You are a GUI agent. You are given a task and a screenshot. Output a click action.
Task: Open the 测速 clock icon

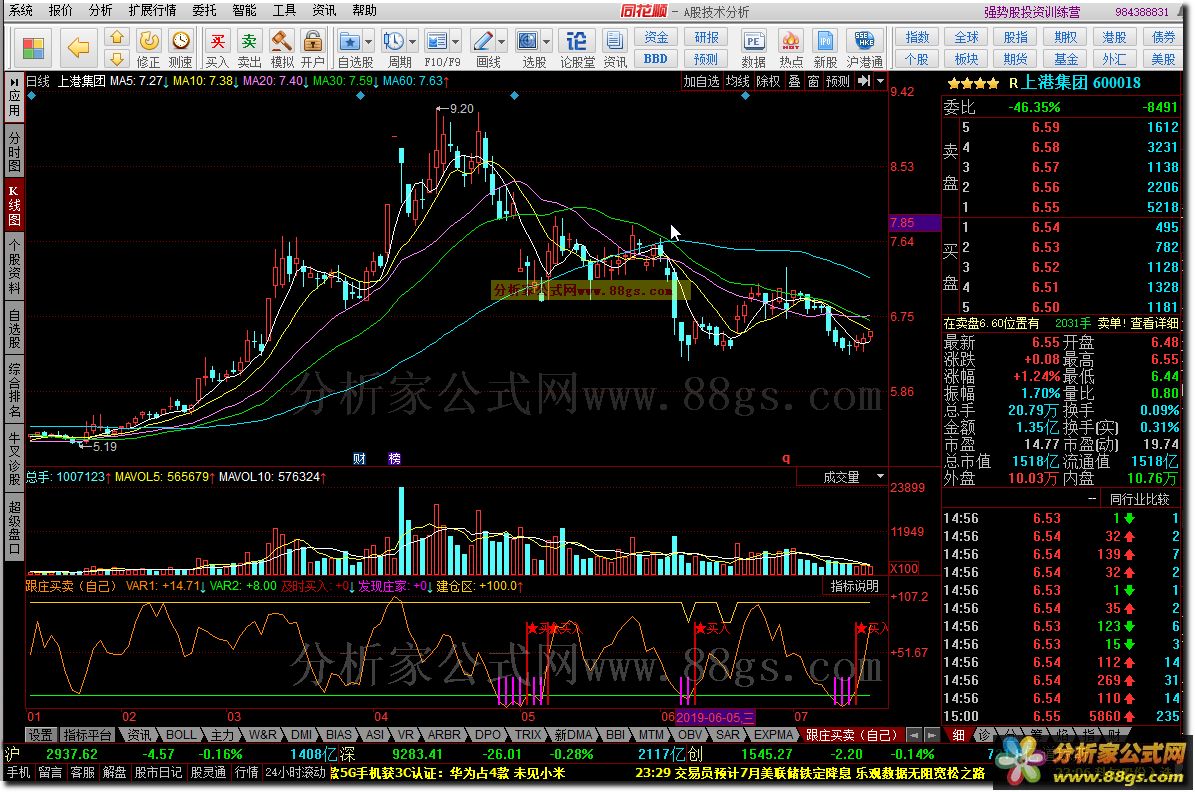click(181, 41)
